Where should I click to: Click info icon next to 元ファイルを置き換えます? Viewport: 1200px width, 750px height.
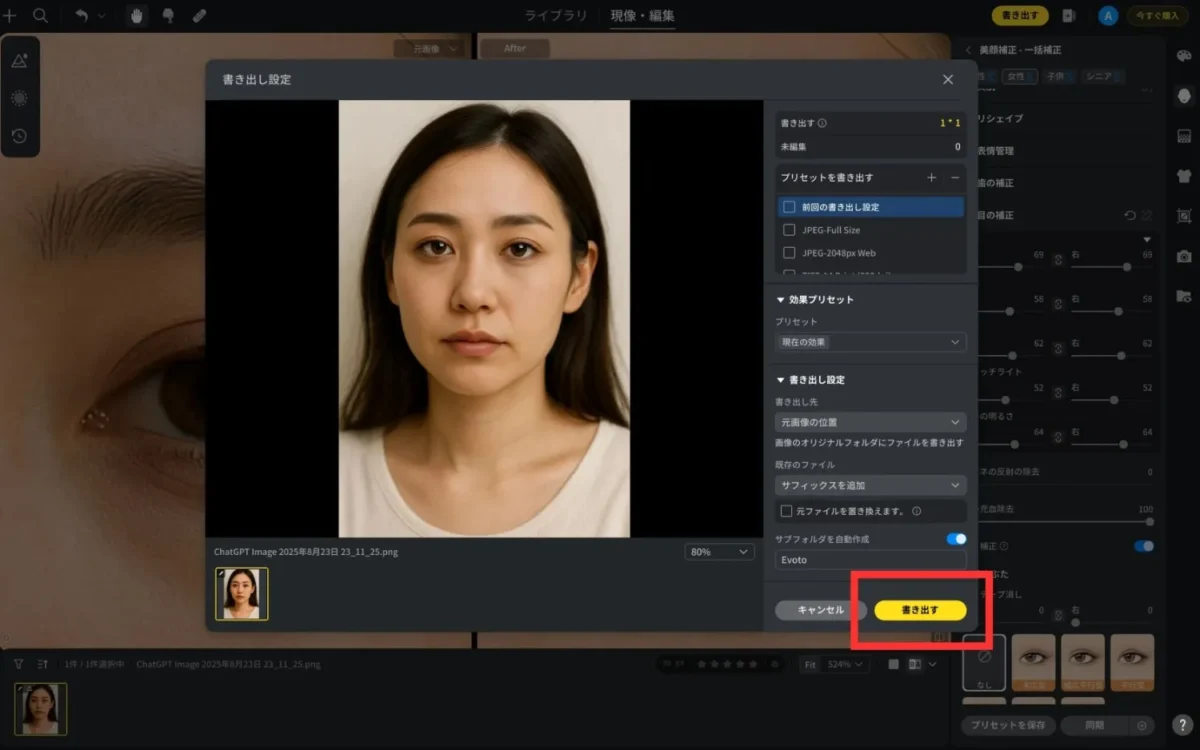pos(916,511)
